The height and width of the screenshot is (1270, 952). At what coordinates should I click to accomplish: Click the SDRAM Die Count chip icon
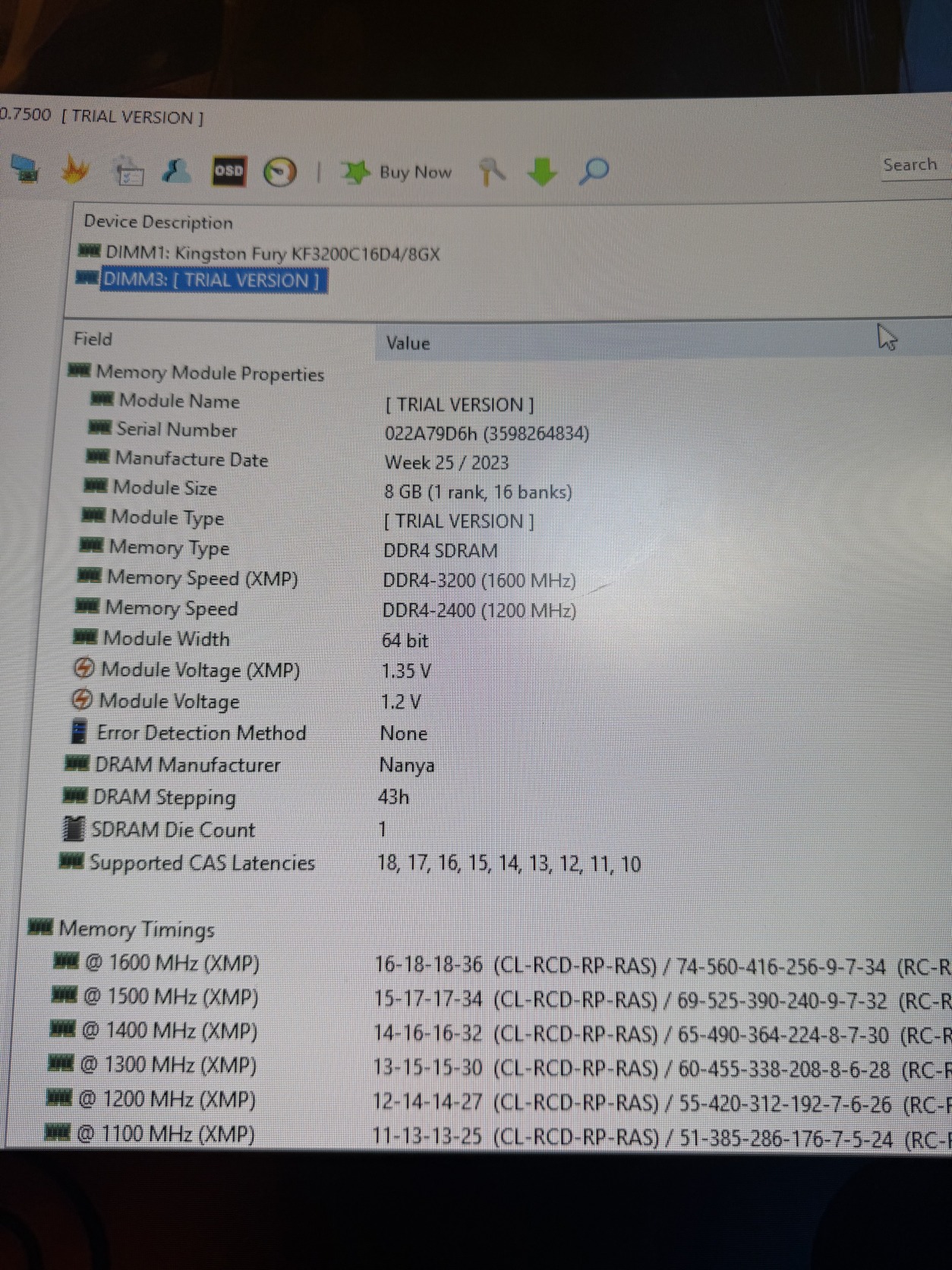tap(73, 829)
